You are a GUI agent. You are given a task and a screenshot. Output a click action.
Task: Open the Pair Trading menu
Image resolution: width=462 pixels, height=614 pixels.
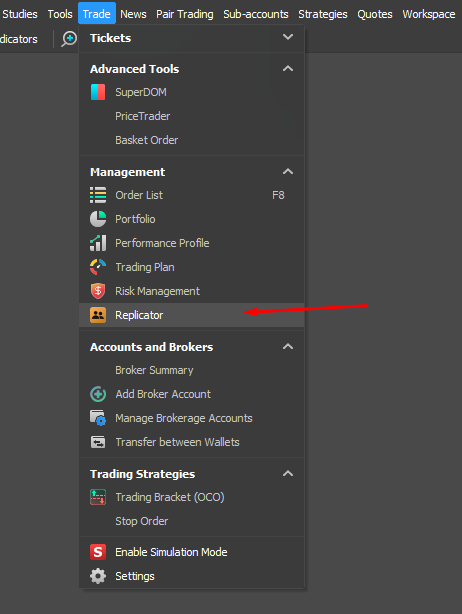(x=185, y=14)
